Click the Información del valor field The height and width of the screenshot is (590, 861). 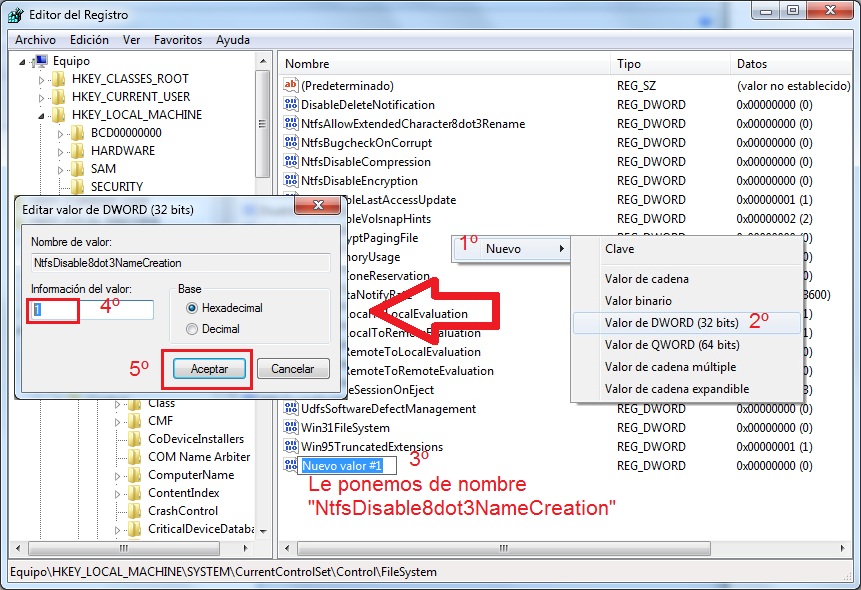pos(90,310)
